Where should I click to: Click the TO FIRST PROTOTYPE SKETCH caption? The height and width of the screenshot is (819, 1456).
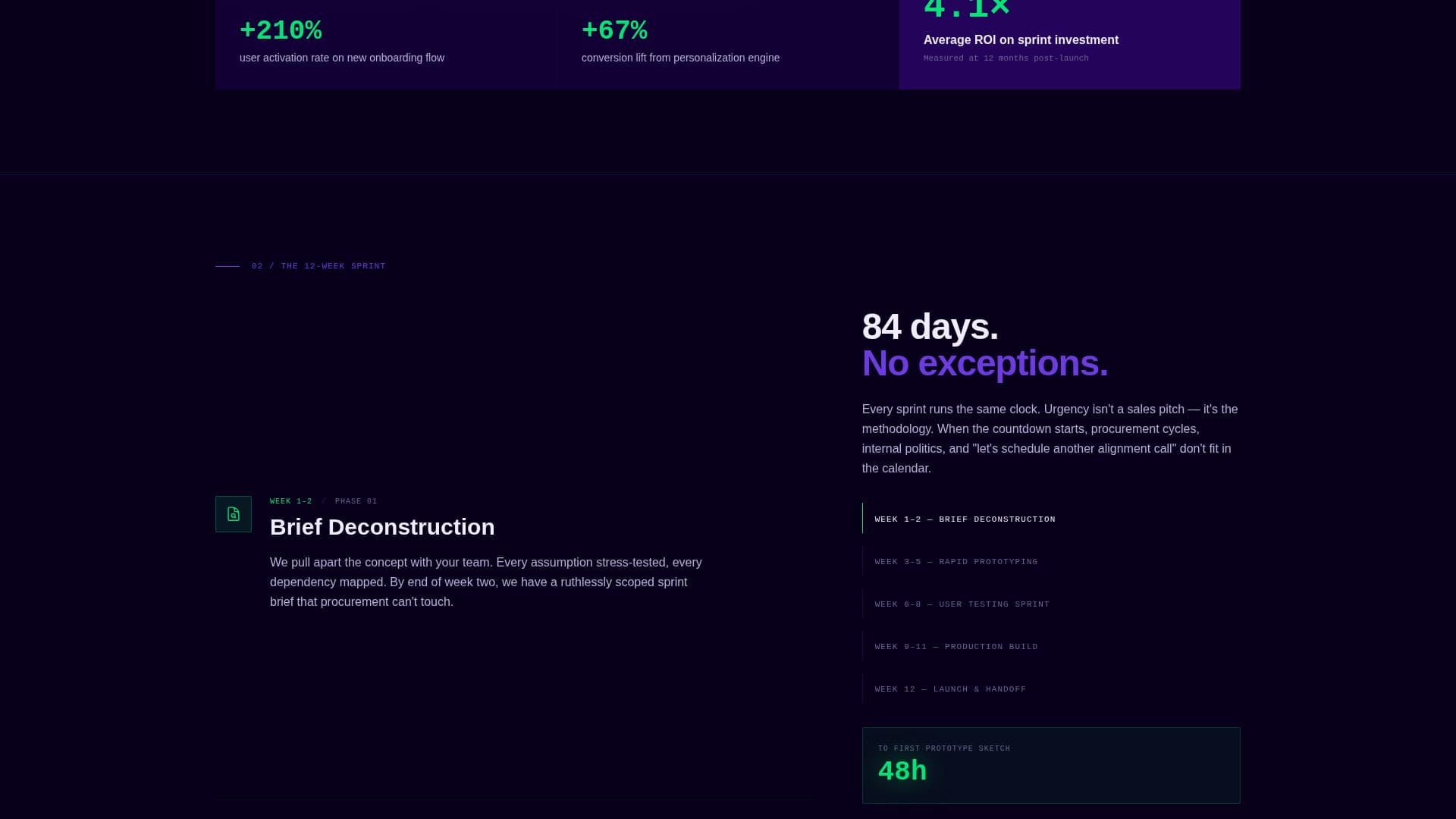click(x=944, y=748)
